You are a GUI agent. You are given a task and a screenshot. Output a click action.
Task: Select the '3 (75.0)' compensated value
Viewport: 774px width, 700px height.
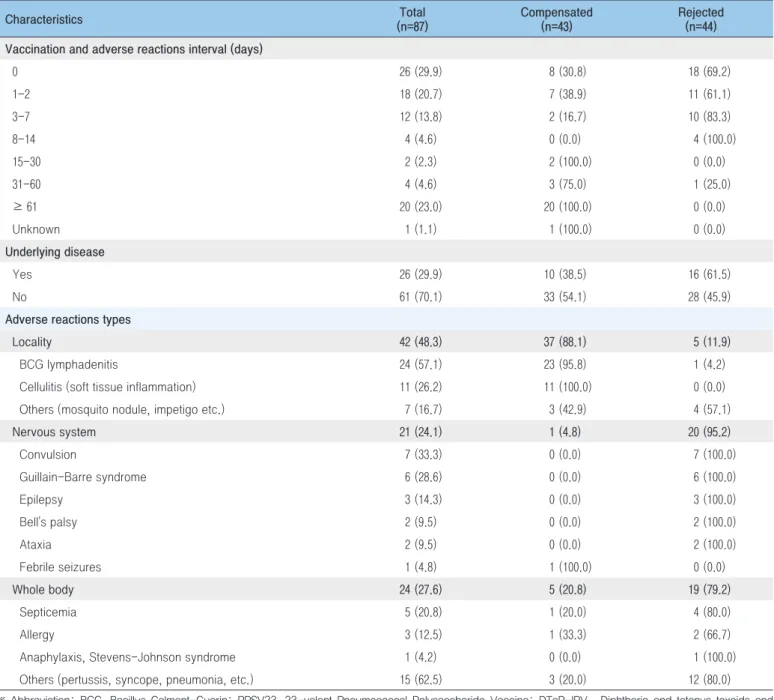click(x=567, y=185)
